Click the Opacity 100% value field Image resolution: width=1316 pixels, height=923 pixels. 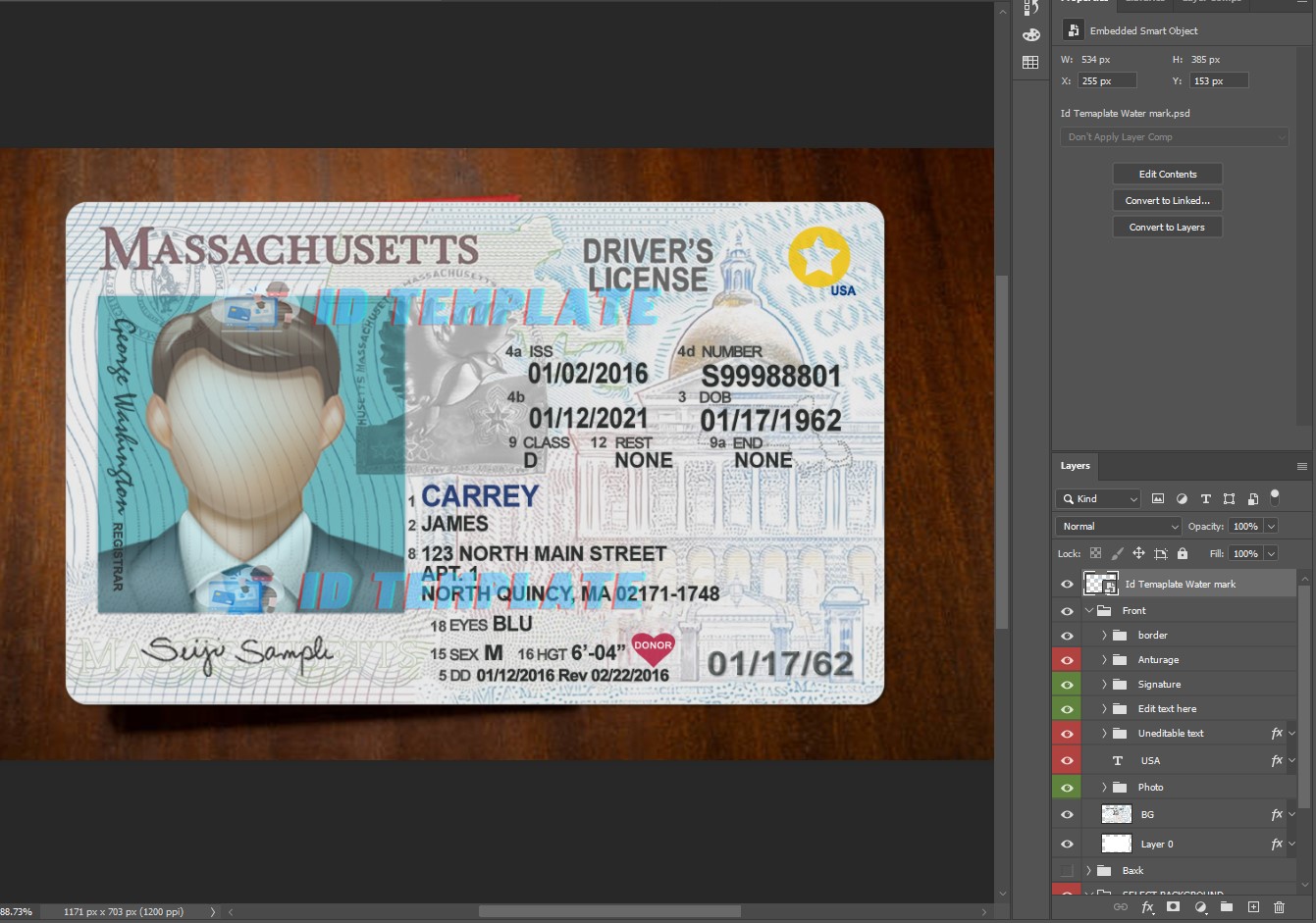1245,527
